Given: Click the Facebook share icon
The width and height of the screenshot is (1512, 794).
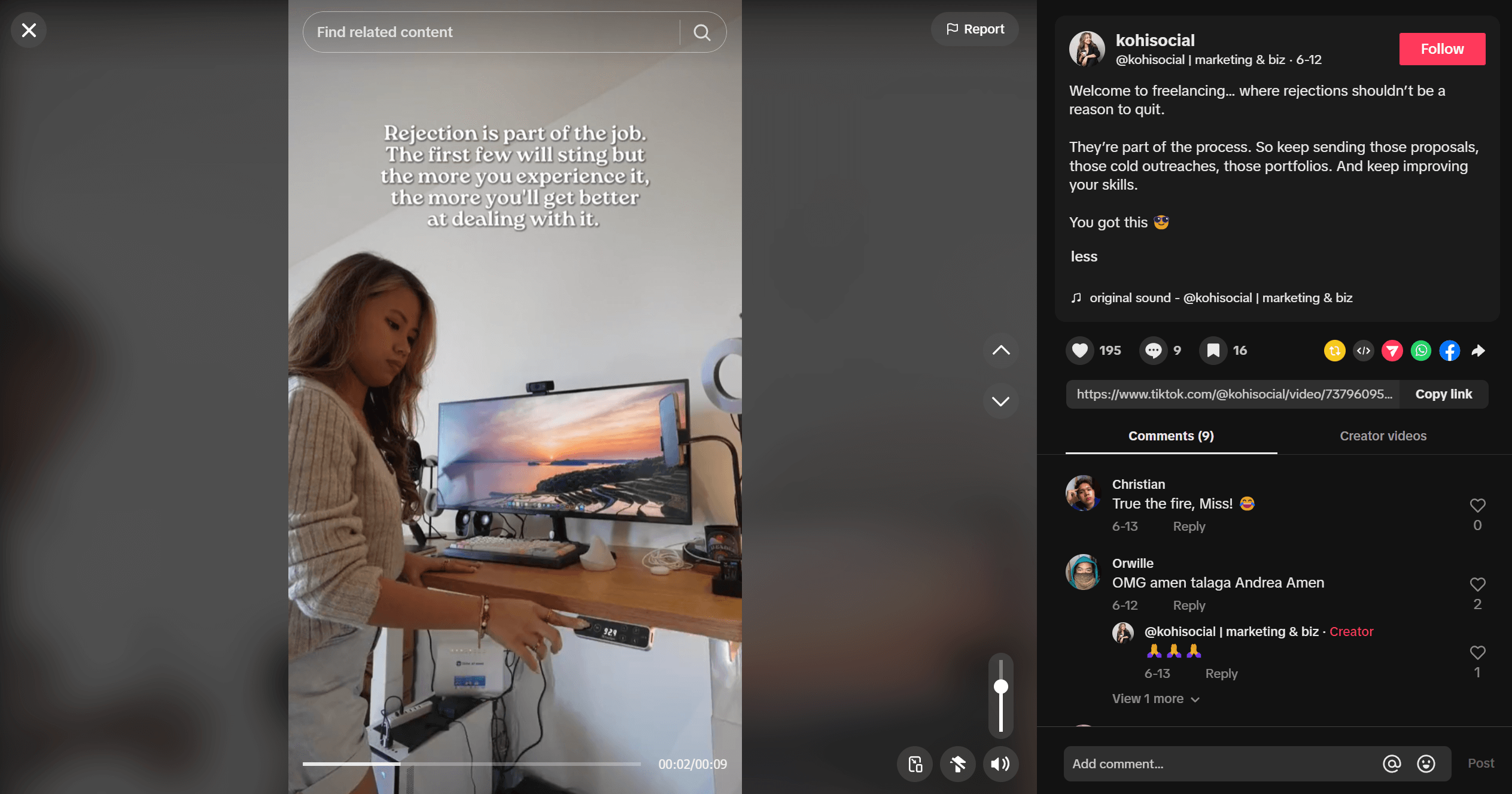Looking at the screenshot, I should click(1449, 350).
